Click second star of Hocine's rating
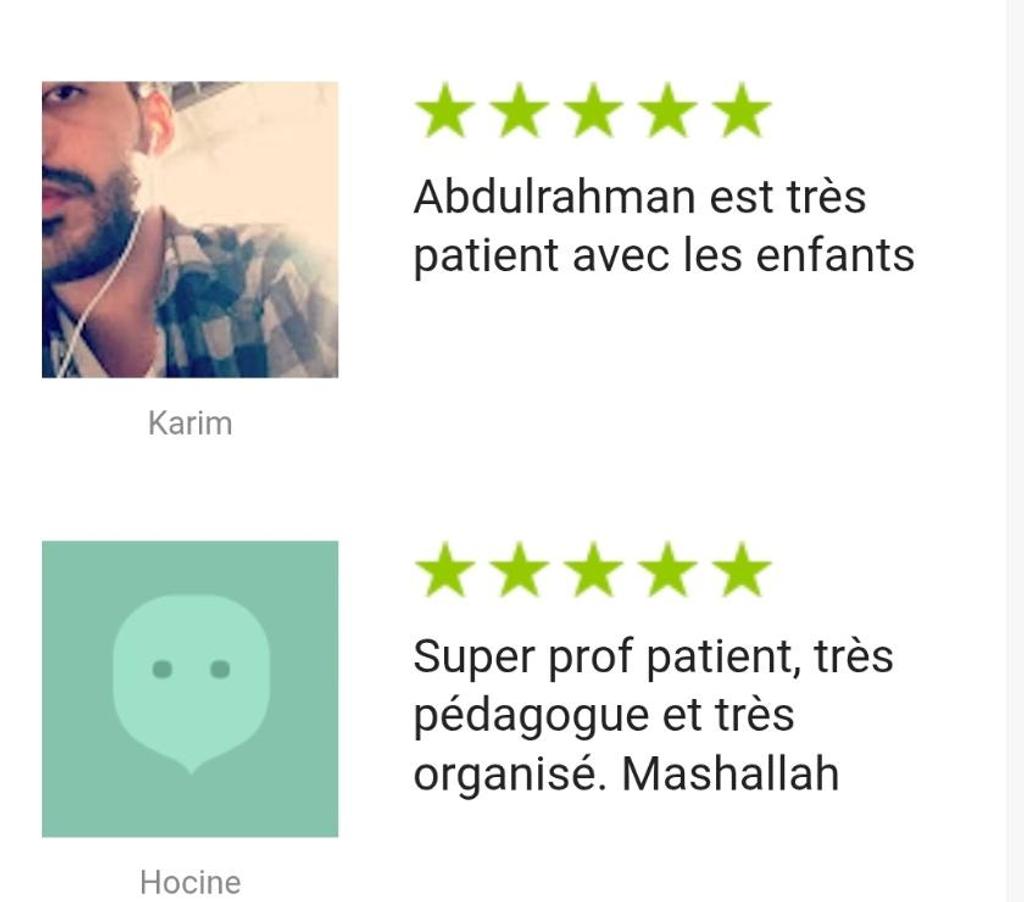This screenshot has height=902, width=1024. click(519, 570)
